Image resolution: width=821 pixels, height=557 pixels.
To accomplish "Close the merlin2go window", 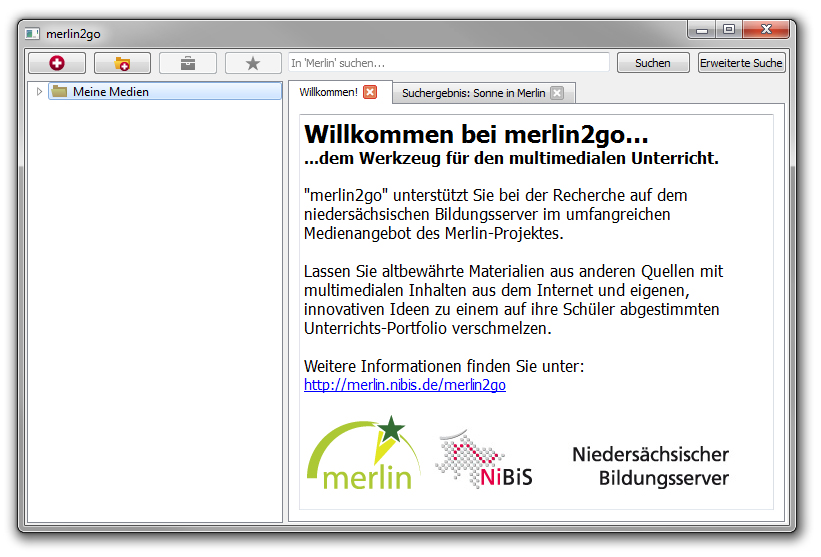I will click(766, 29).
